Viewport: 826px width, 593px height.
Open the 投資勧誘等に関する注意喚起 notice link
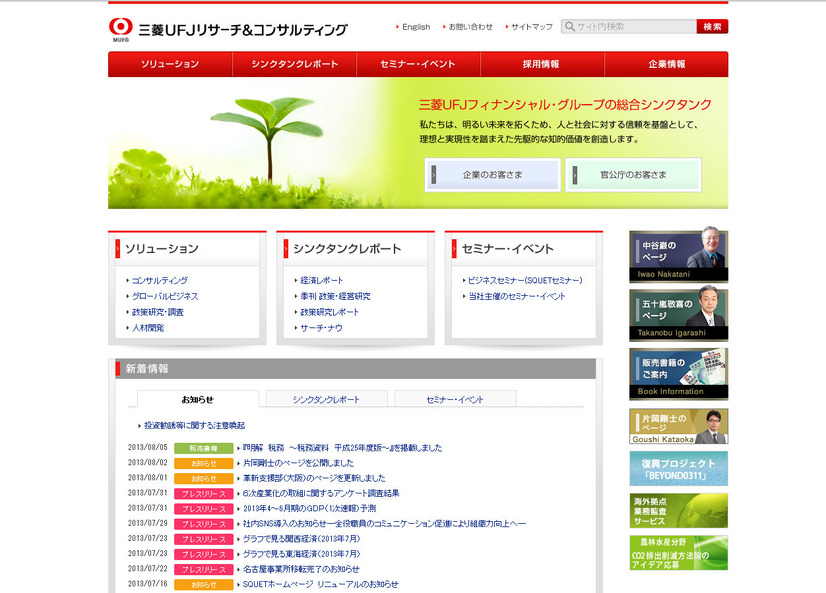point(194,426)
